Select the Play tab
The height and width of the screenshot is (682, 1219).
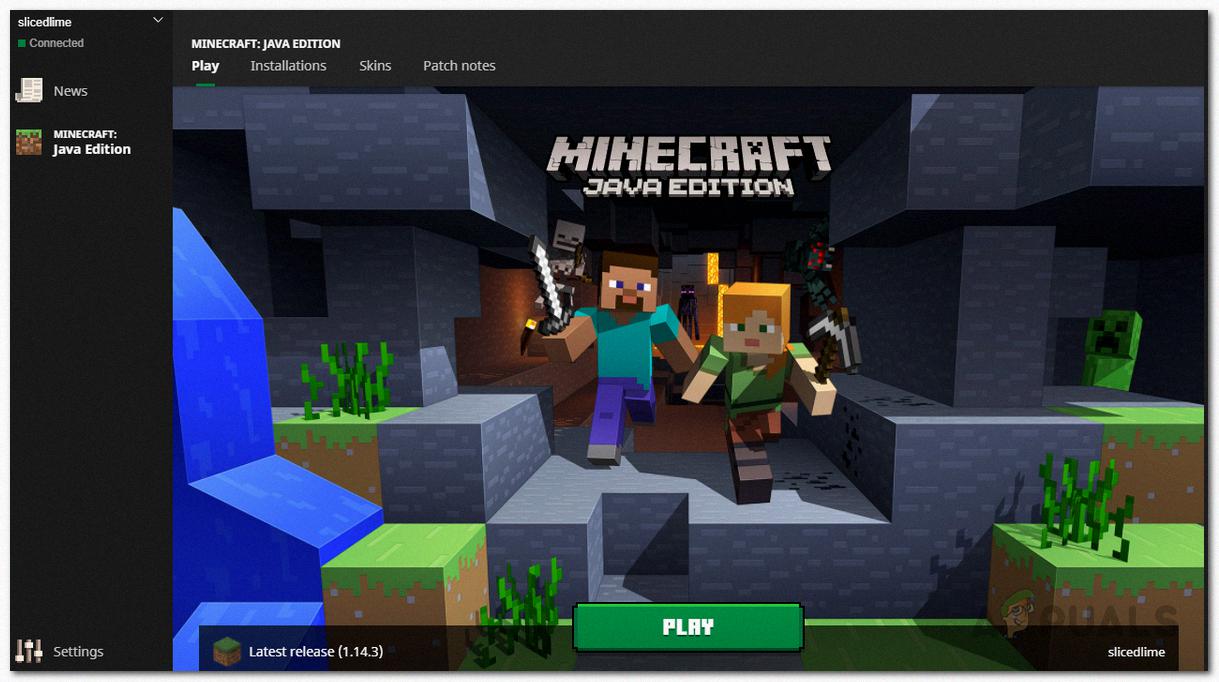point(205,66)
